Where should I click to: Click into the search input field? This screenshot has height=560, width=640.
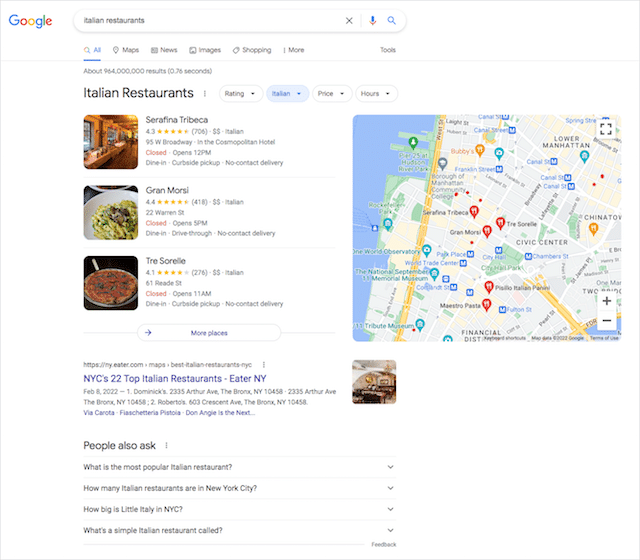coord(210,20)
